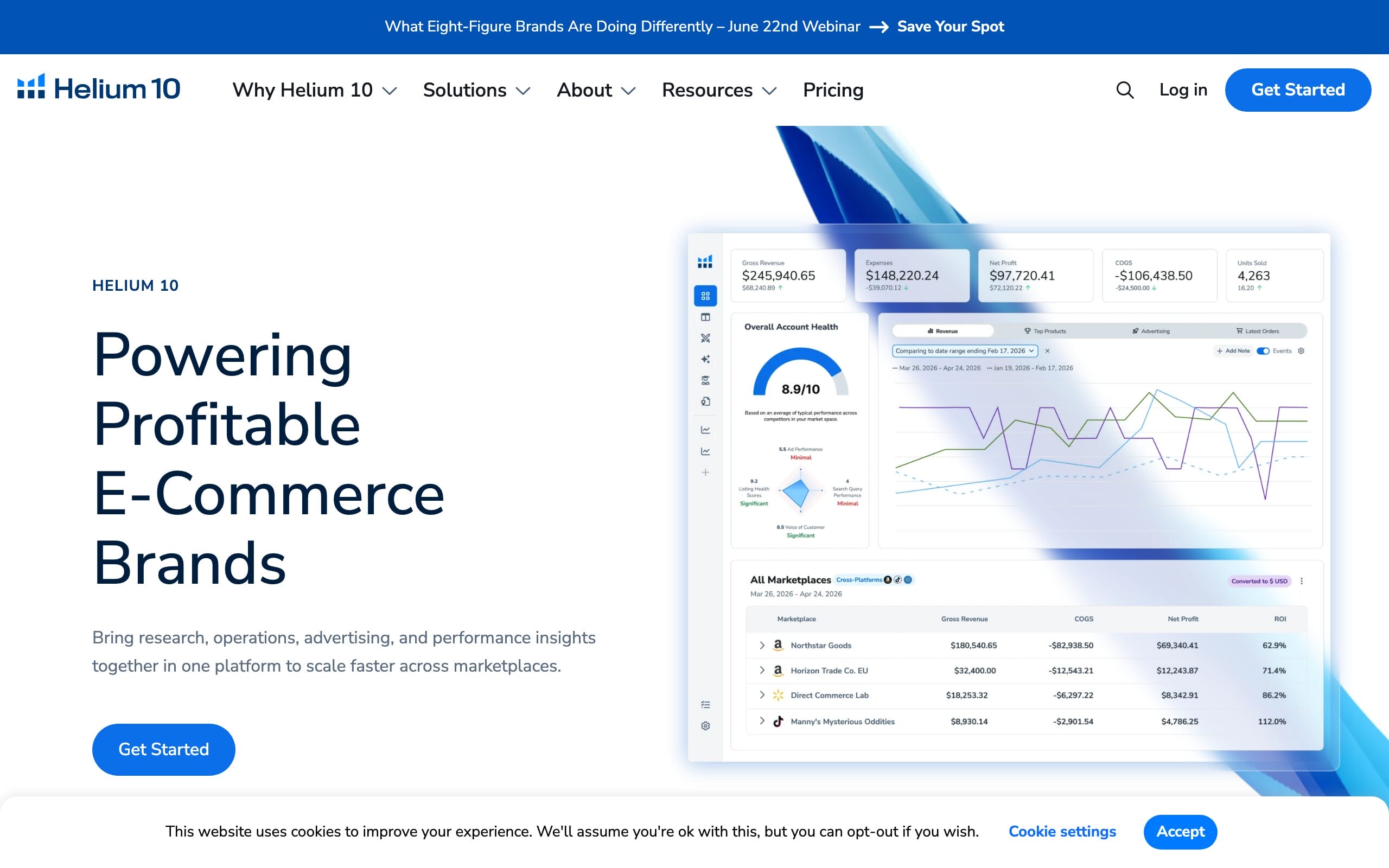The width and height of the screenshot is (1389, 868).
Task: Click the Helium 10 logo in dashboard sidebar
Action: click(x=705, y=262)
